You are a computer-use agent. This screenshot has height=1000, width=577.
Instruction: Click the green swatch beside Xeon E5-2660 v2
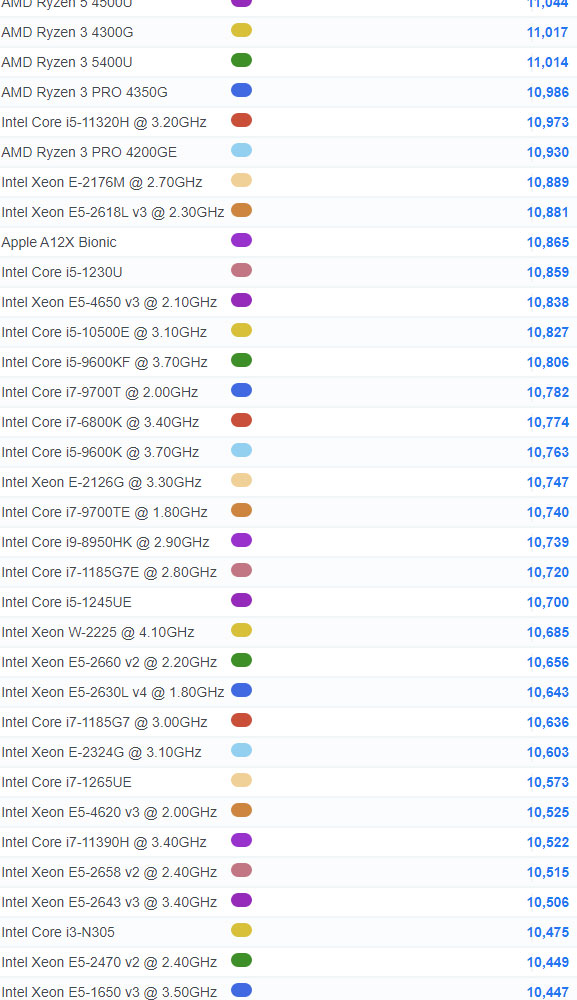(241, 660)
